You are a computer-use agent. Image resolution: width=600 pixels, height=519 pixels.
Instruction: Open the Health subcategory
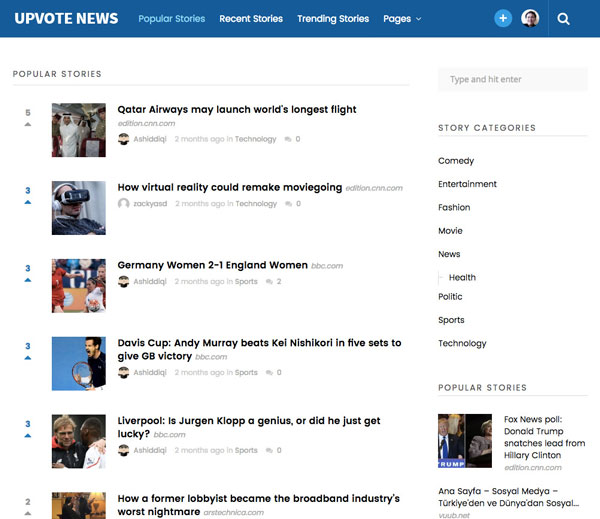coord(462,277)
